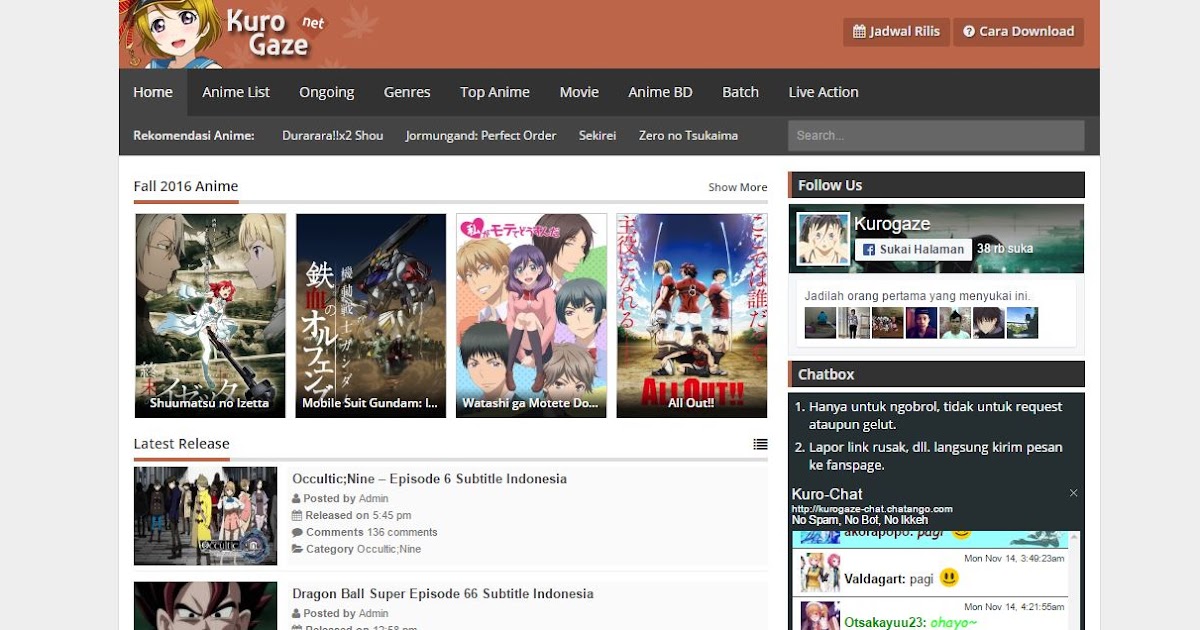Open the Top Anime page
This screenshot has height=630, width=1200.
(x=495, y=92)
